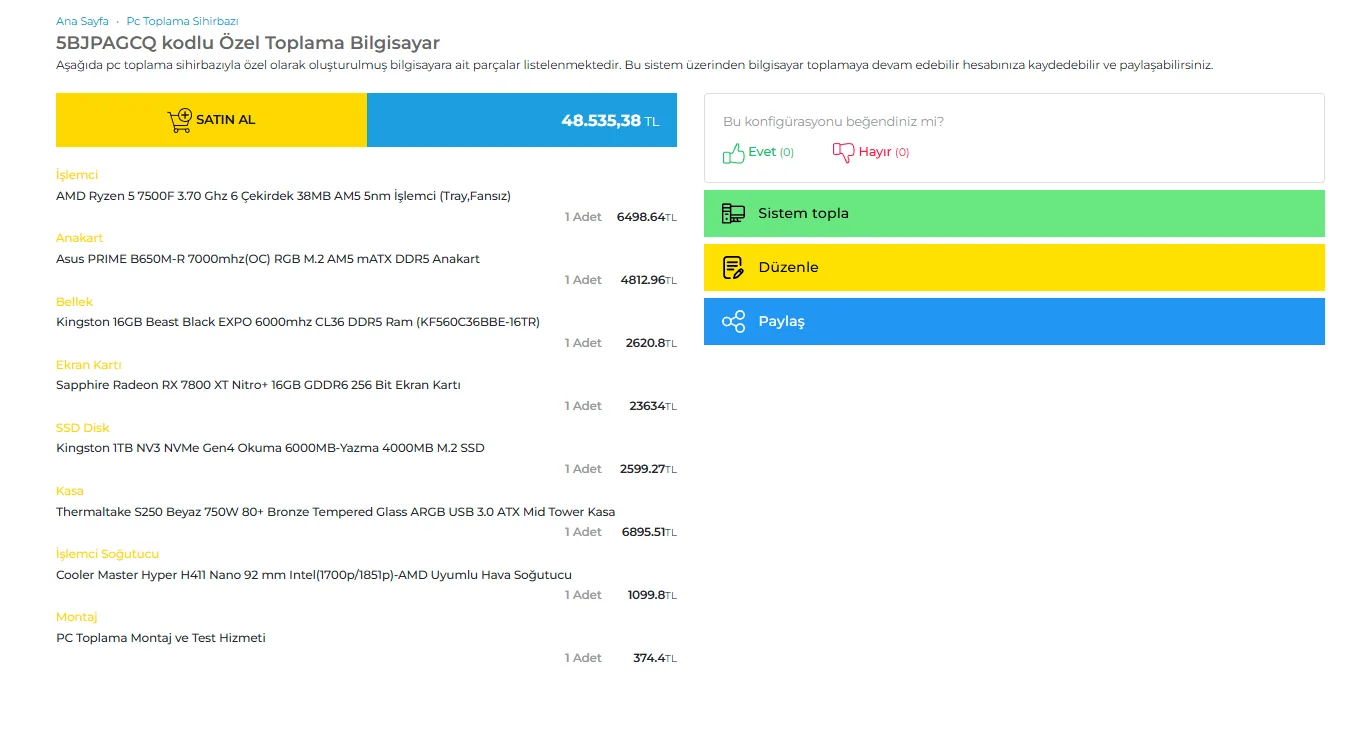Click the thumbs-up Evet icon
This screenshot has width=1368, height=734.
pos(734,152)
